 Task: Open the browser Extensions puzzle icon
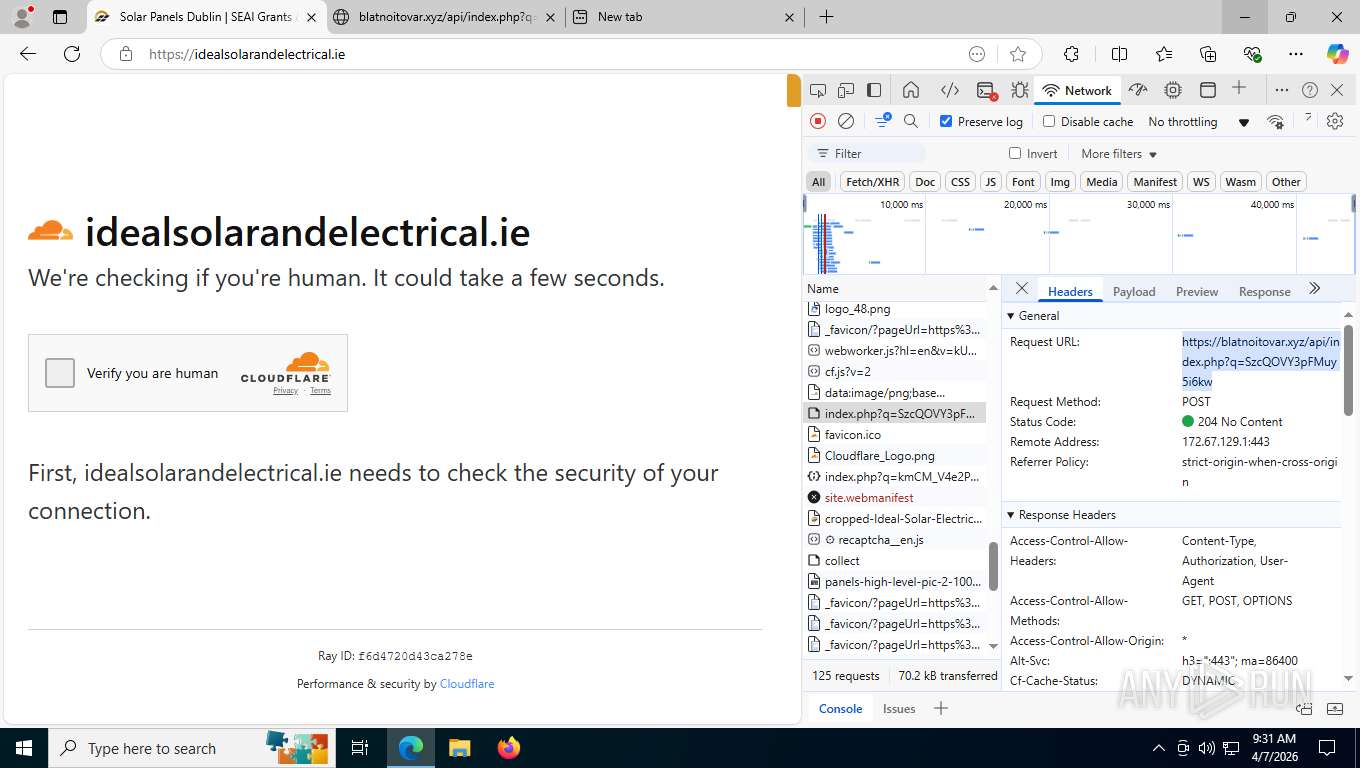click(1071, 54)
